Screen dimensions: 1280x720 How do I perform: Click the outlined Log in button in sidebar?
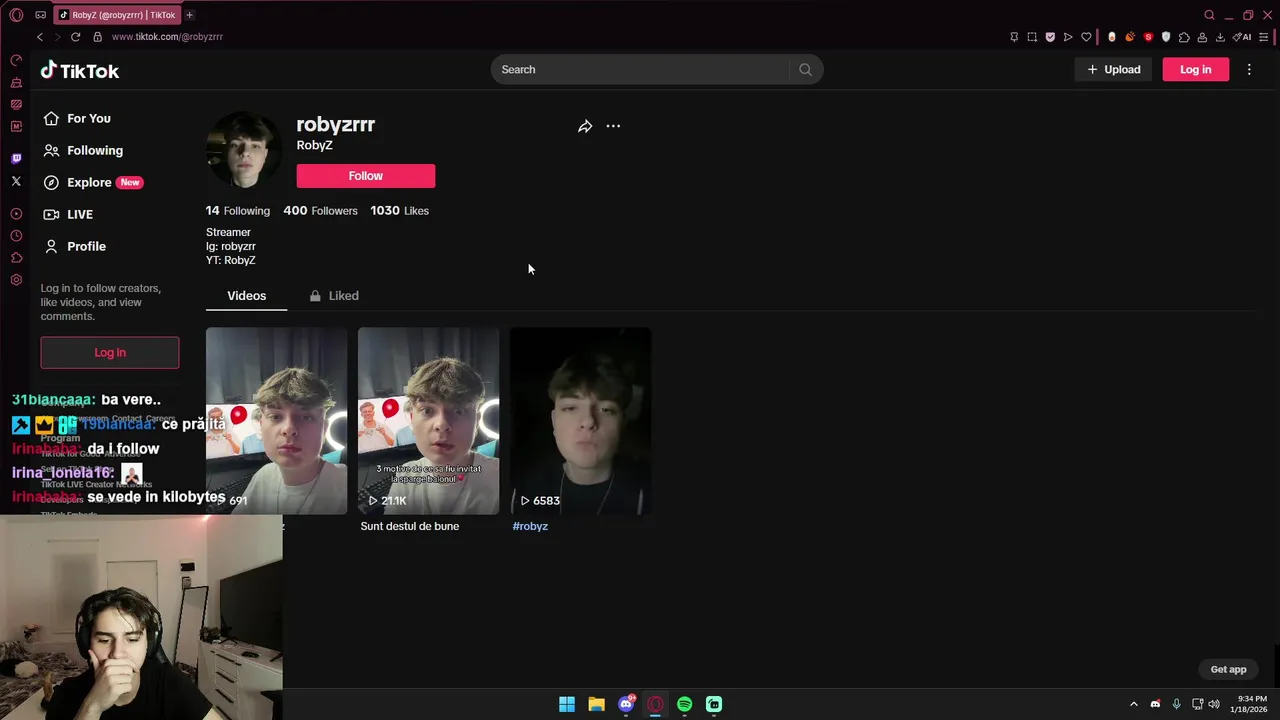pyautogui.click(x=110, y=352)
